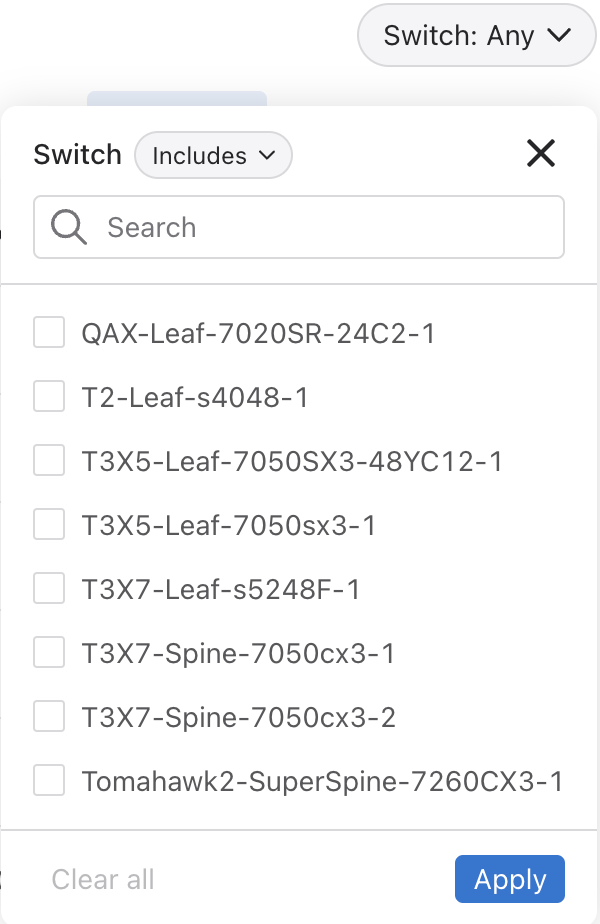Expand the Switch: Any filter dropdown
Viewport: 600px width, 924px height.
tap(475, 36)
